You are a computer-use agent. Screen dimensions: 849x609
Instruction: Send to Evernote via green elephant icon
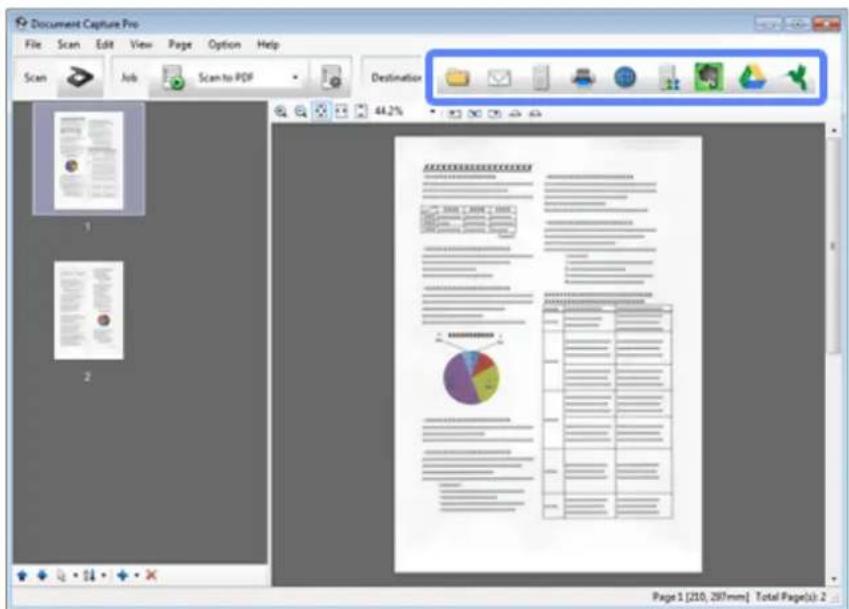pyautogui.click(x=709, y=77)
